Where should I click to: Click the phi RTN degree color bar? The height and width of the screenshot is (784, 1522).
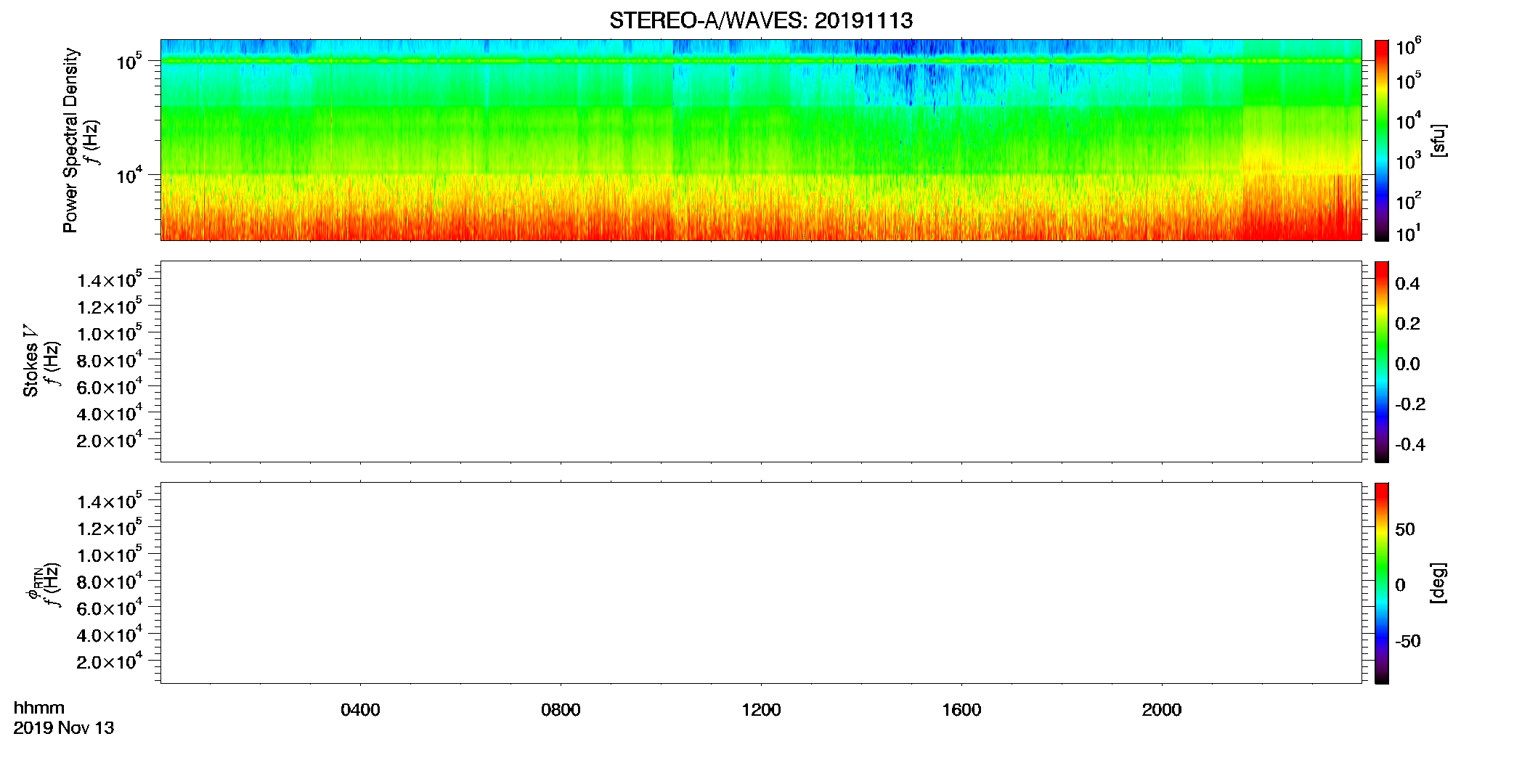[1382, 583]
